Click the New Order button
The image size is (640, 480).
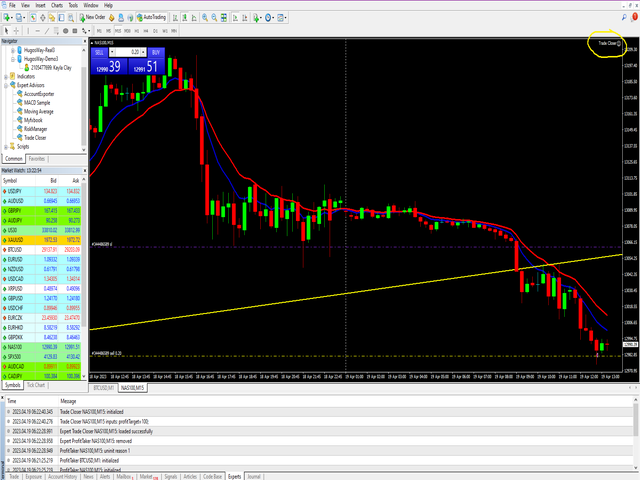[x=92, y=18]
